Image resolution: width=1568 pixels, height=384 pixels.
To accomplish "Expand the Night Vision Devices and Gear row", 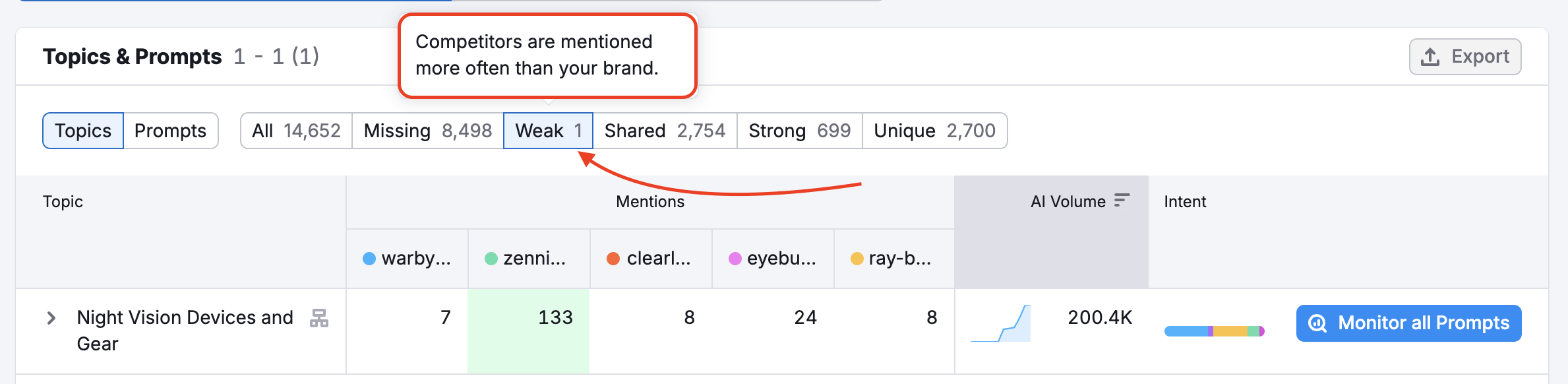I will pos(51,318).
